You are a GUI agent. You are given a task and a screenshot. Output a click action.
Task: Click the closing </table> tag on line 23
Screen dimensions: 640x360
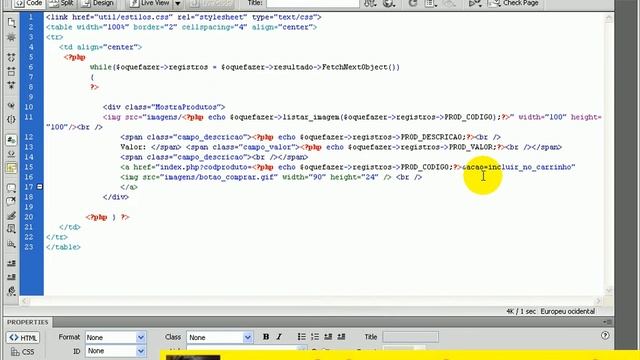(63, 247)
